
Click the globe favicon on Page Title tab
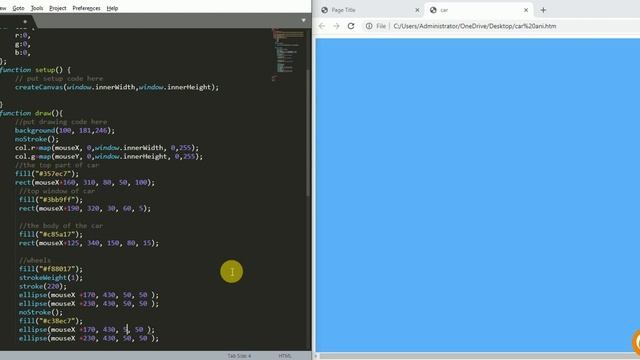(324, 10)
